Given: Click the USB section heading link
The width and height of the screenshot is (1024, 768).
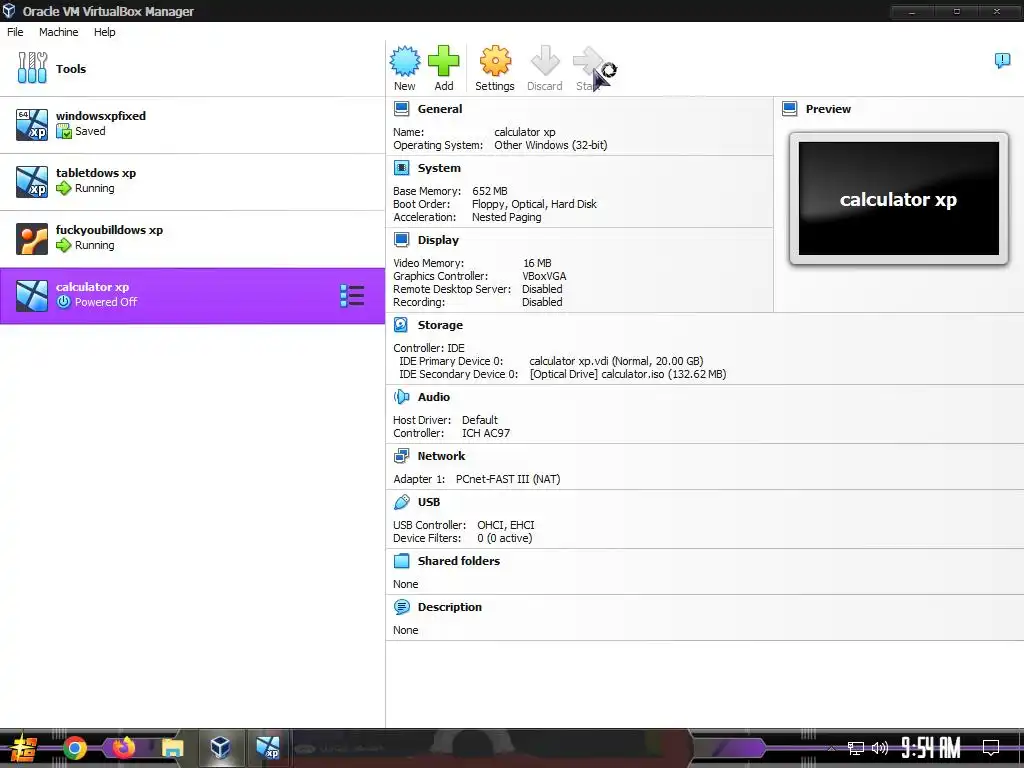Looking at the screenshot, I should [429, 502].
